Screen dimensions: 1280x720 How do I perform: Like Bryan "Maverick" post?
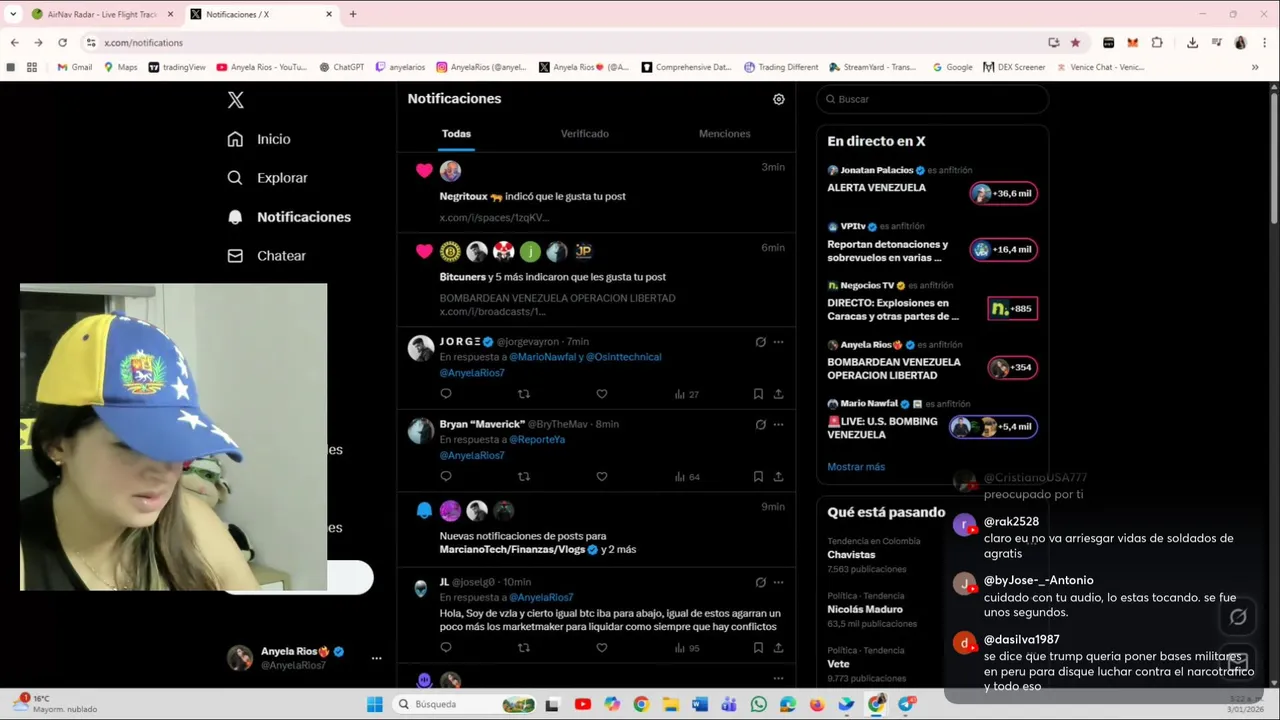coord(601,477)
